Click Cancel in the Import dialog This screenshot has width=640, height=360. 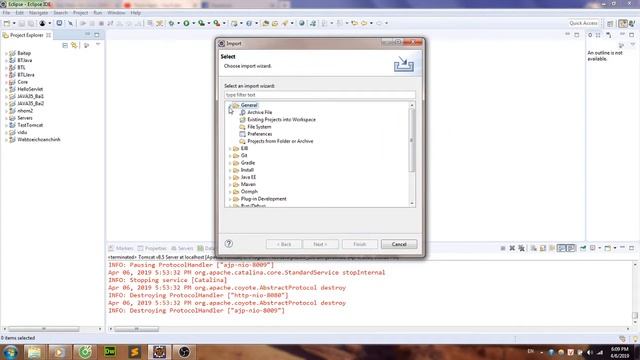pyautogui.click(x=399, y=244)
